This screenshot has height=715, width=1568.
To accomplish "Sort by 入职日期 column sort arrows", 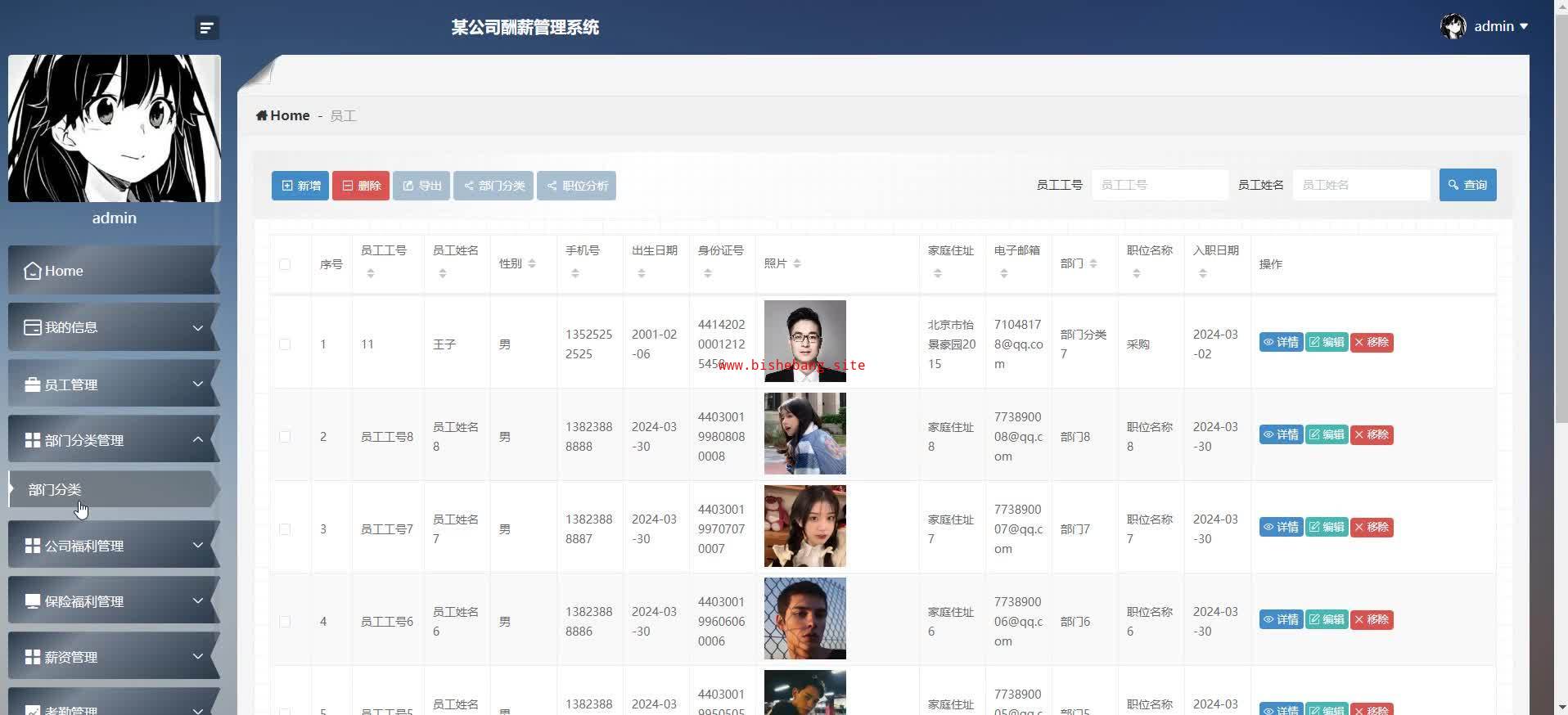I will pos(1203,273).
